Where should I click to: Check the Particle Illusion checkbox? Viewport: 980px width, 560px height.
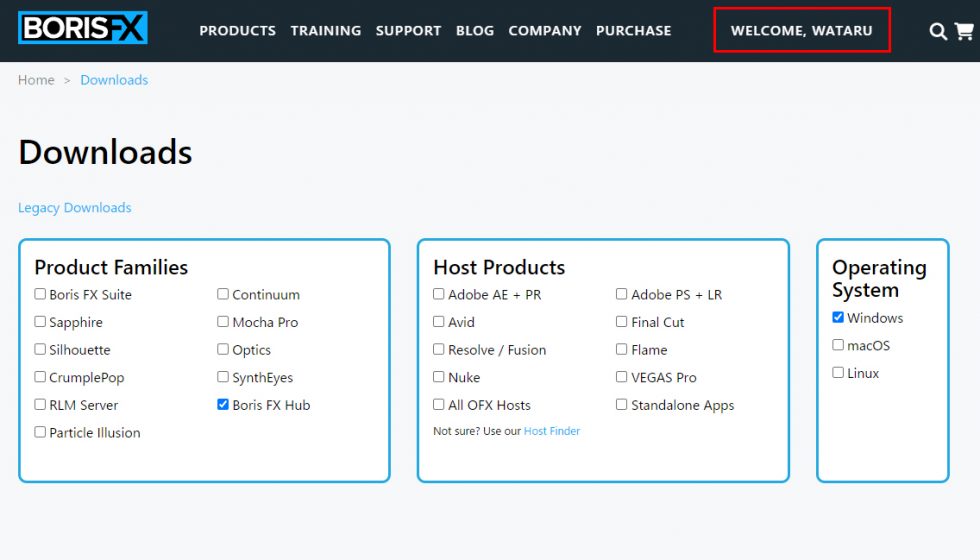point(40,432)
